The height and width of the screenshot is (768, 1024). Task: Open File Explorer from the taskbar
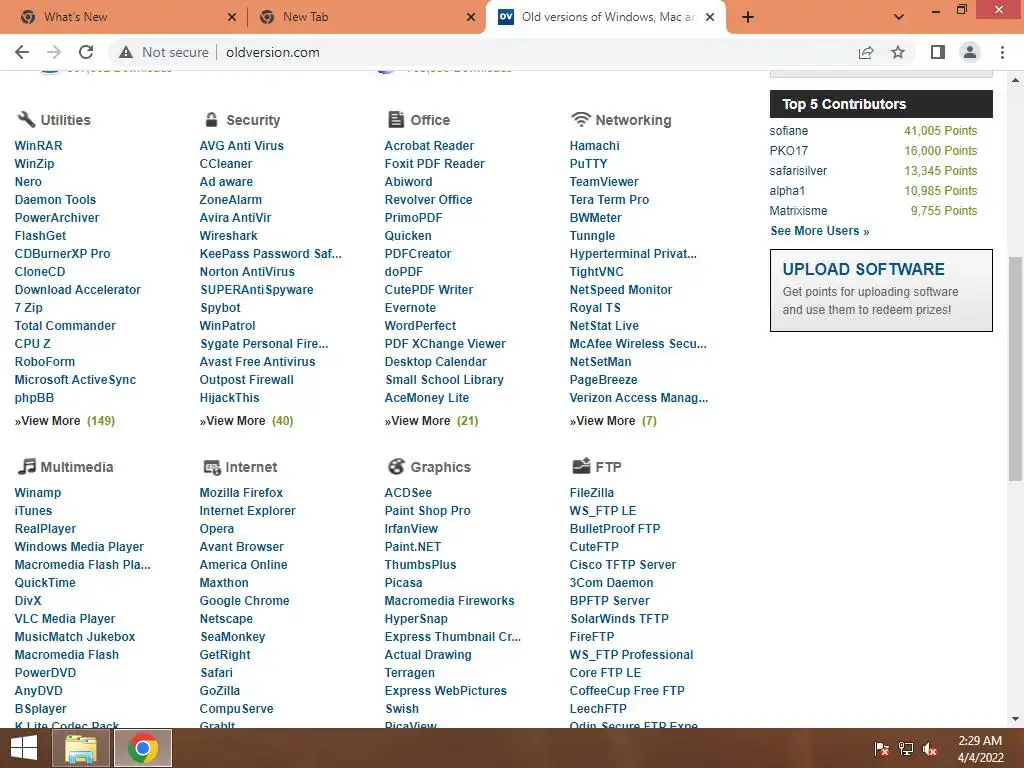[x=80, y=748]
